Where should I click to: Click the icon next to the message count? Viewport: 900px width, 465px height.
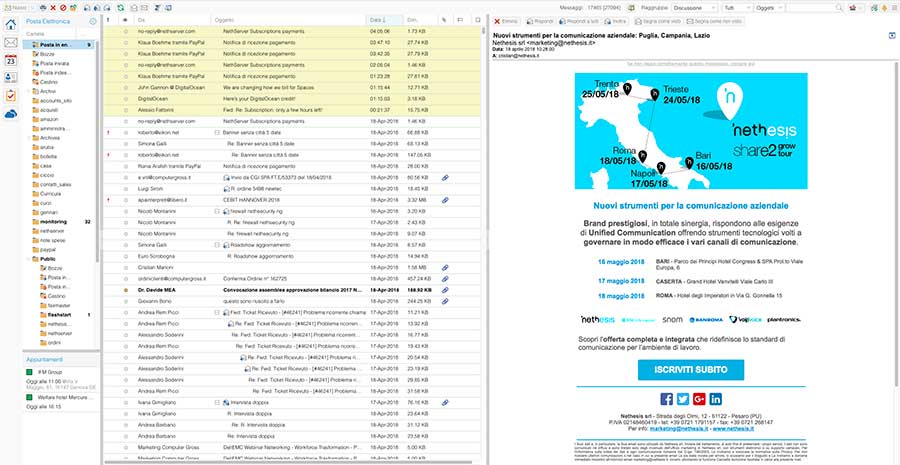click(631, 8)
